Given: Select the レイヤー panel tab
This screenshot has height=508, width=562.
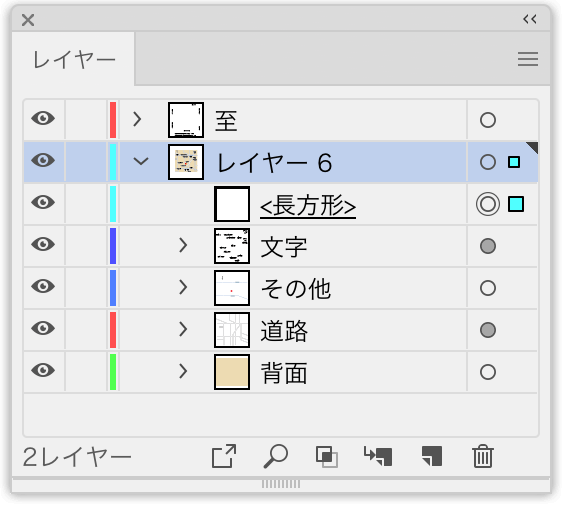Looking at the screenshot, I should pos(74,59).
